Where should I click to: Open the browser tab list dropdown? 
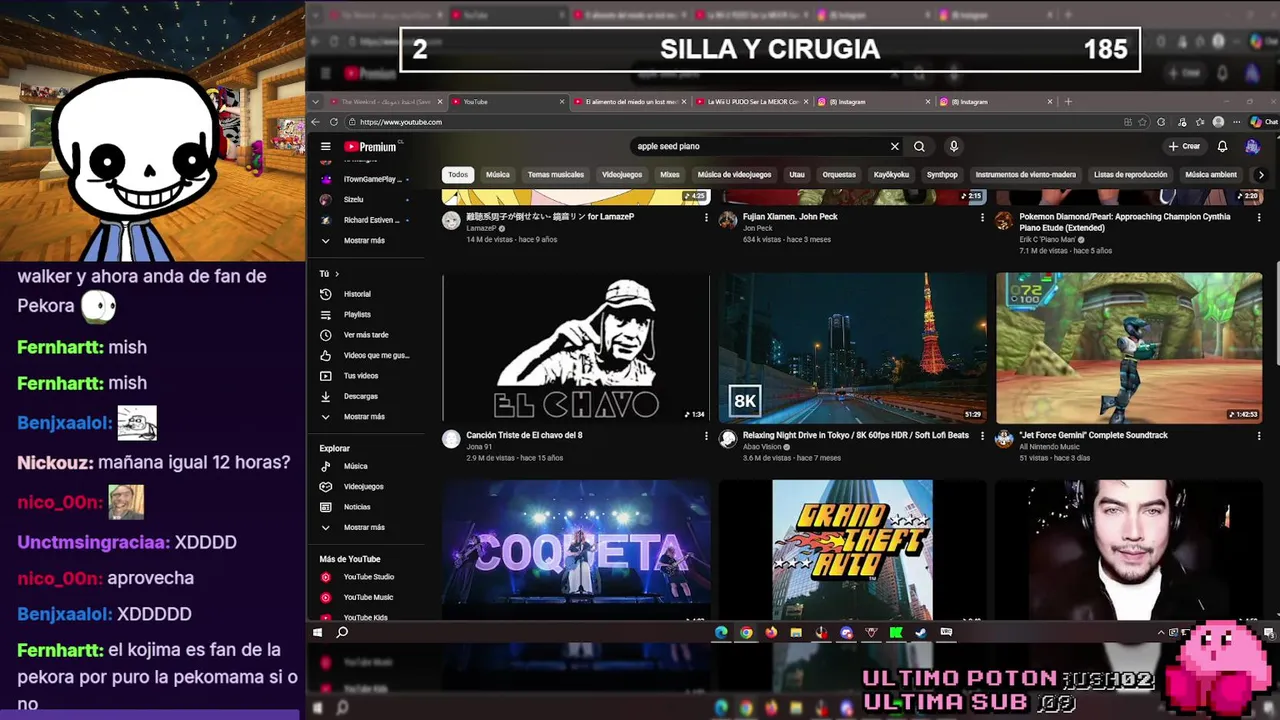click(x=317, y=102)
